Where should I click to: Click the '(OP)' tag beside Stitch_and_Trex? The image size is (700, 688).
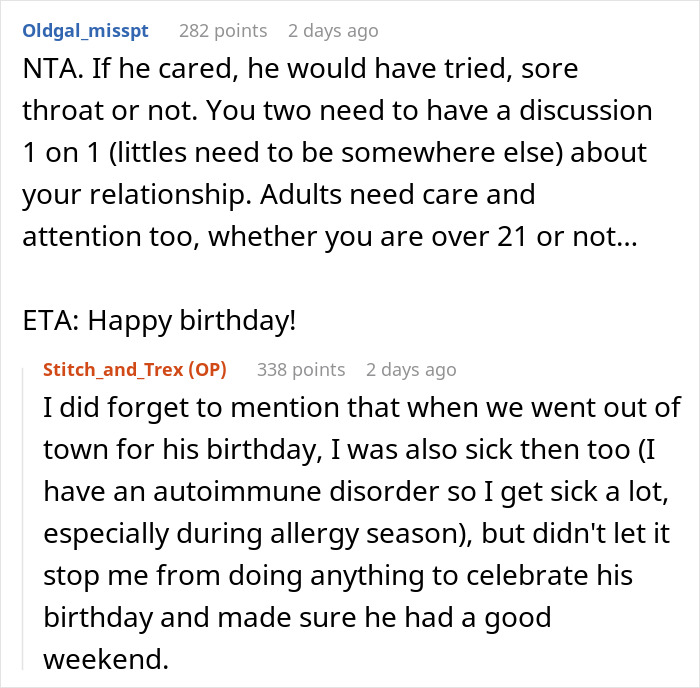point(207,369)
